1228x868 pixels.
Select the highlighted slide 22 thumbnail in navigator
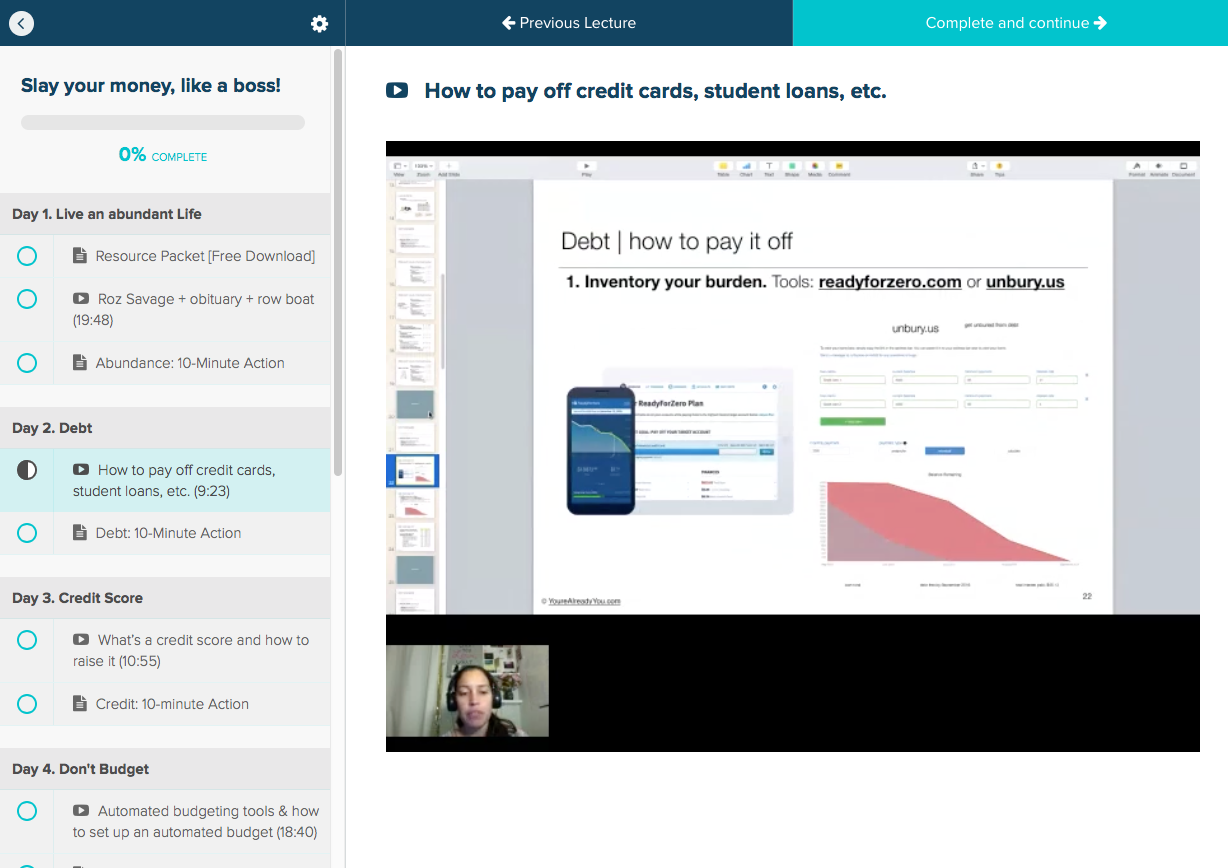click(413, 471)
